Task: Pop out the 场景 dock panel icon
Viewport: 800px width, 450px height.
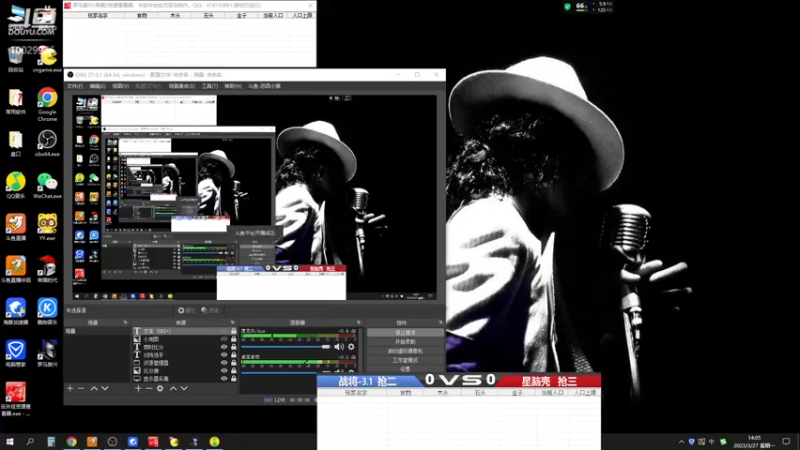Action: coord(125,322)
